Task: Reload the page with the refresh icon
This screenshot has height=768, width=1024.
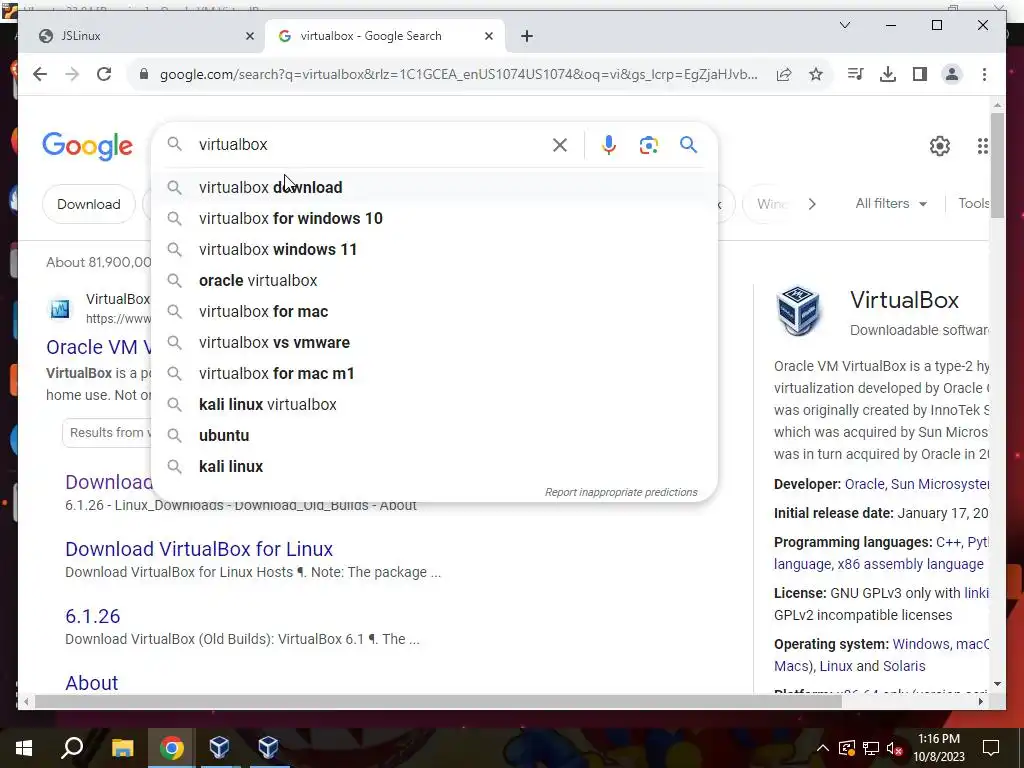Action: (x=104, y=74)
